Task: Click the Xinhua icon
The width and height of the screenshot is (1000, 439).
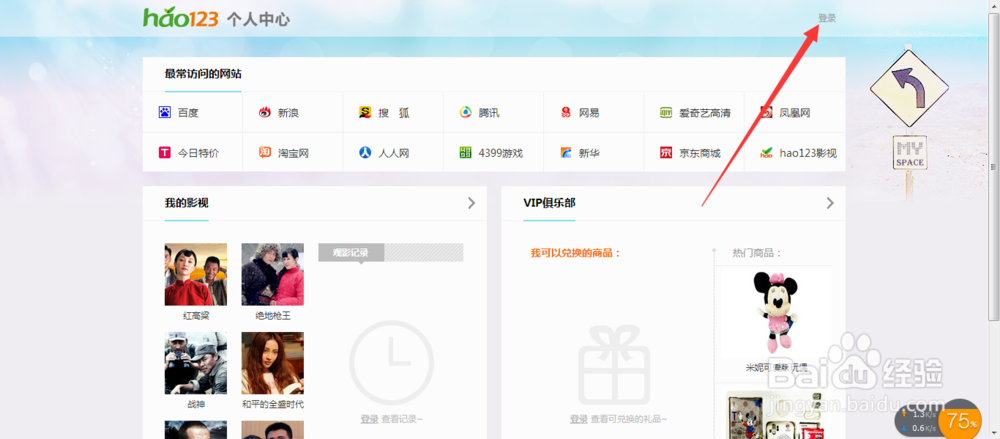Action: 566,153
